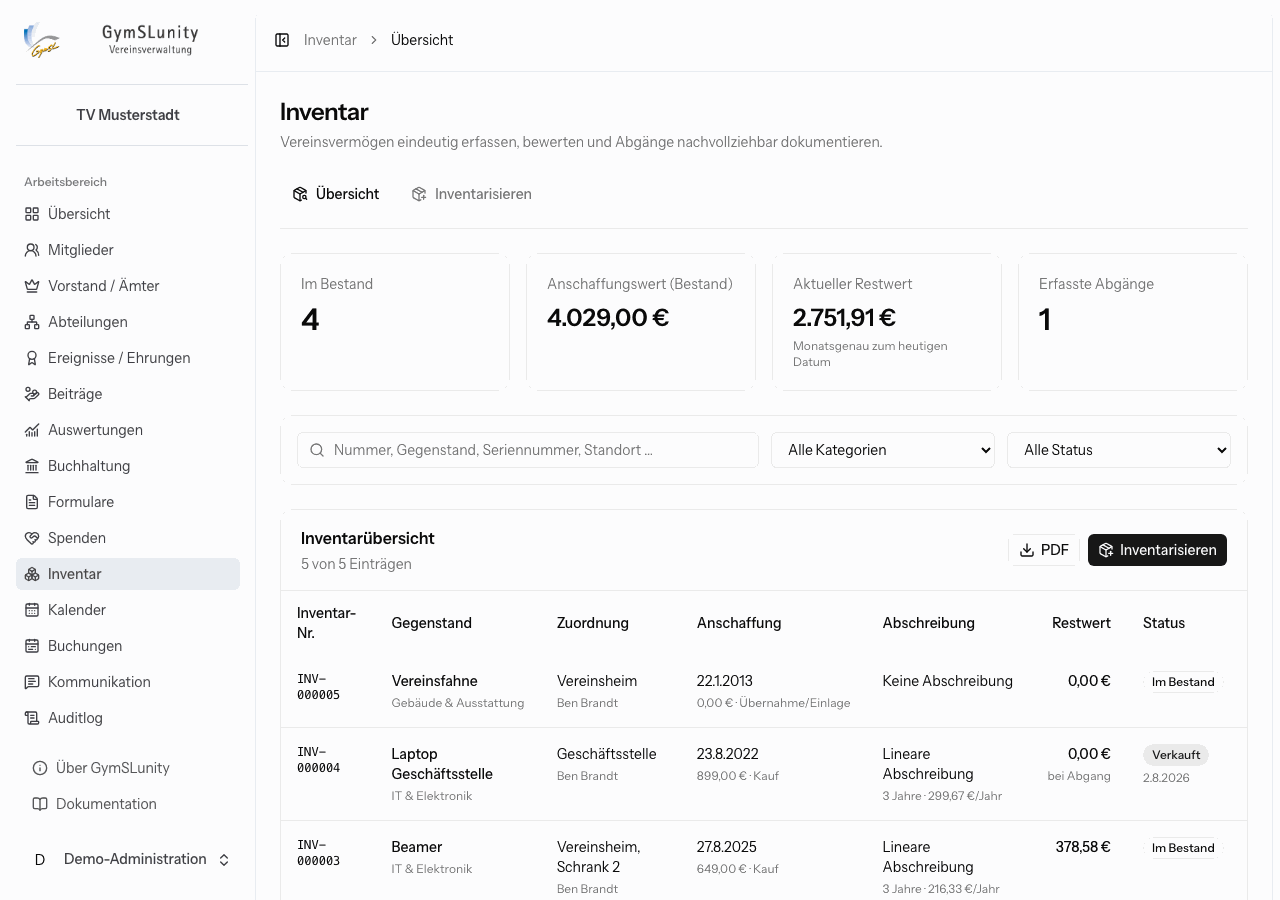Screen dimensions: 1280x900
Task: Switch to the Übersicht tab
Action: point(336,194)
